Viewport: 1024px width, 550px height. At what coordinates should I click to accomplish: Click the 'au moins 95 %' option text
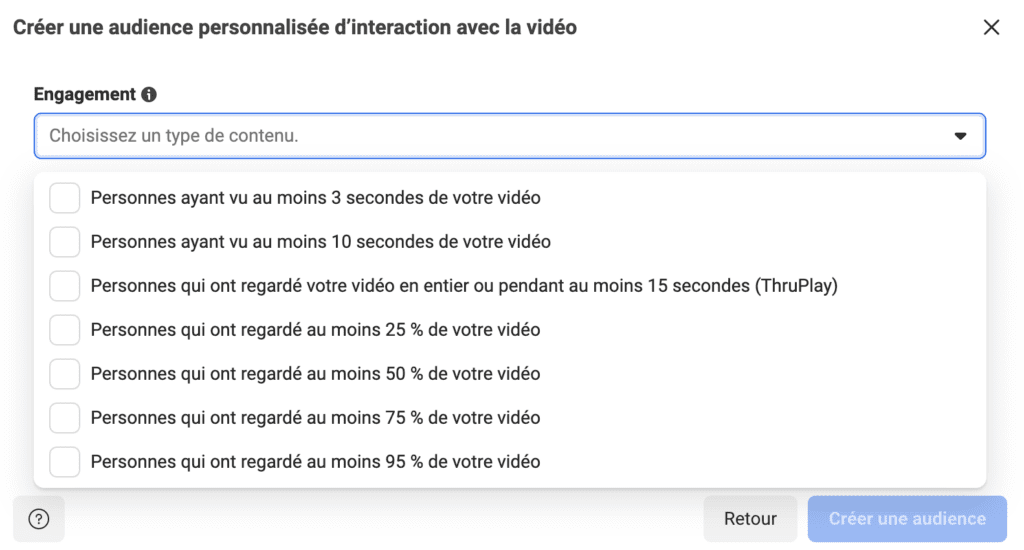point(315,462)
